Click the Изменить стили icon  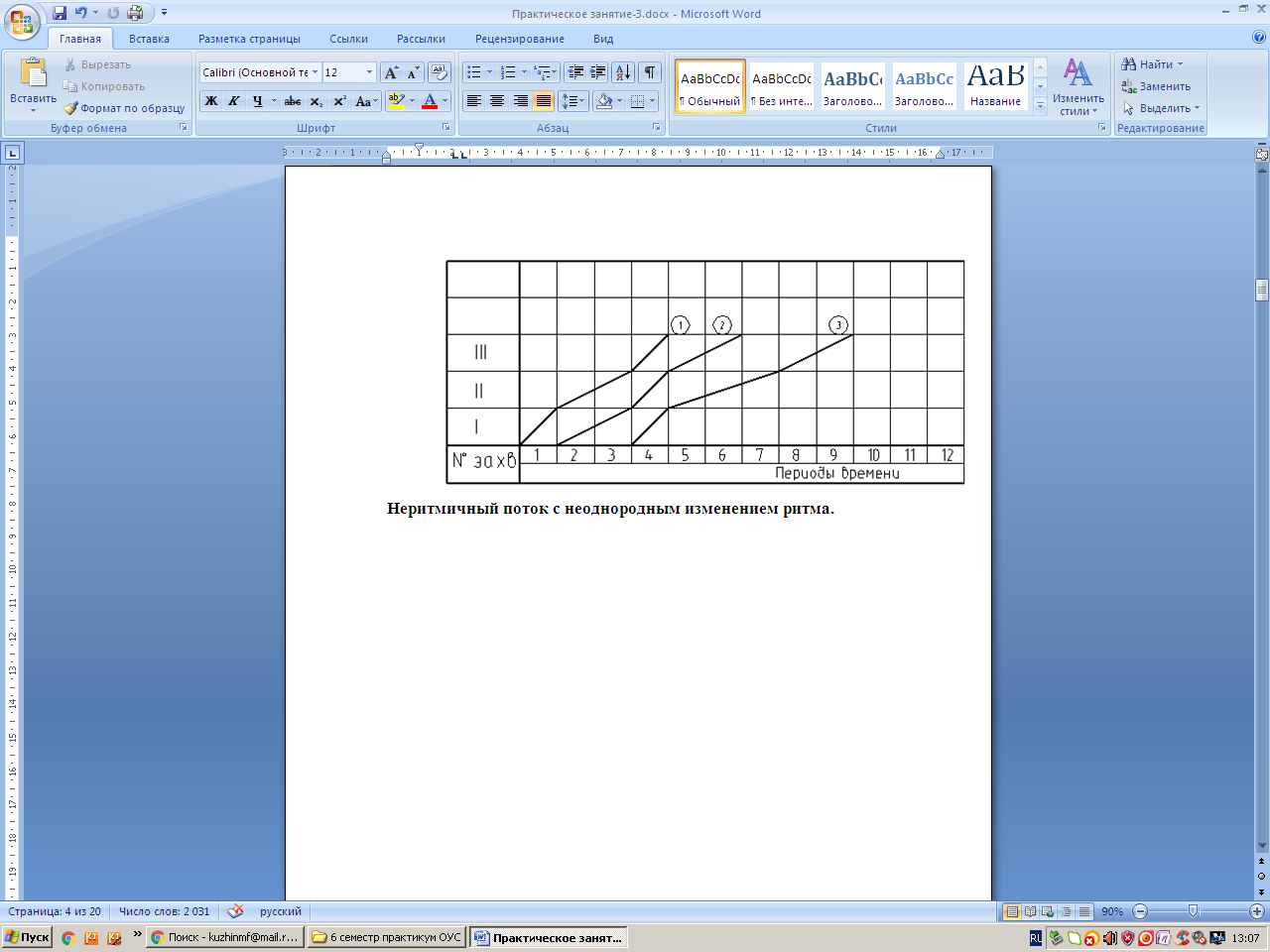(x=1079, y=86)
